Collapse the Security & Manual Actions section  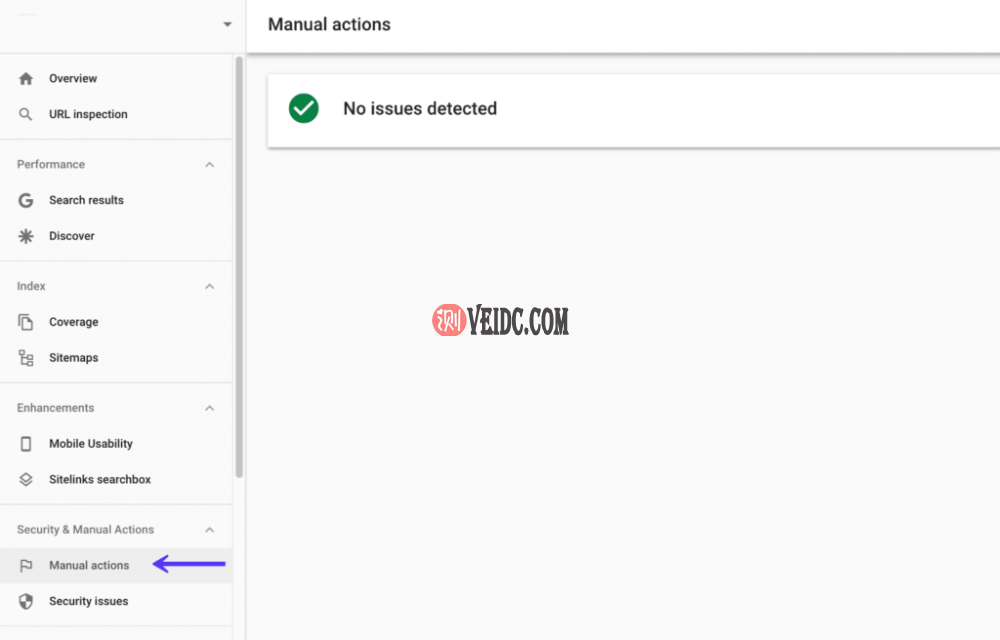click(209, 529)
